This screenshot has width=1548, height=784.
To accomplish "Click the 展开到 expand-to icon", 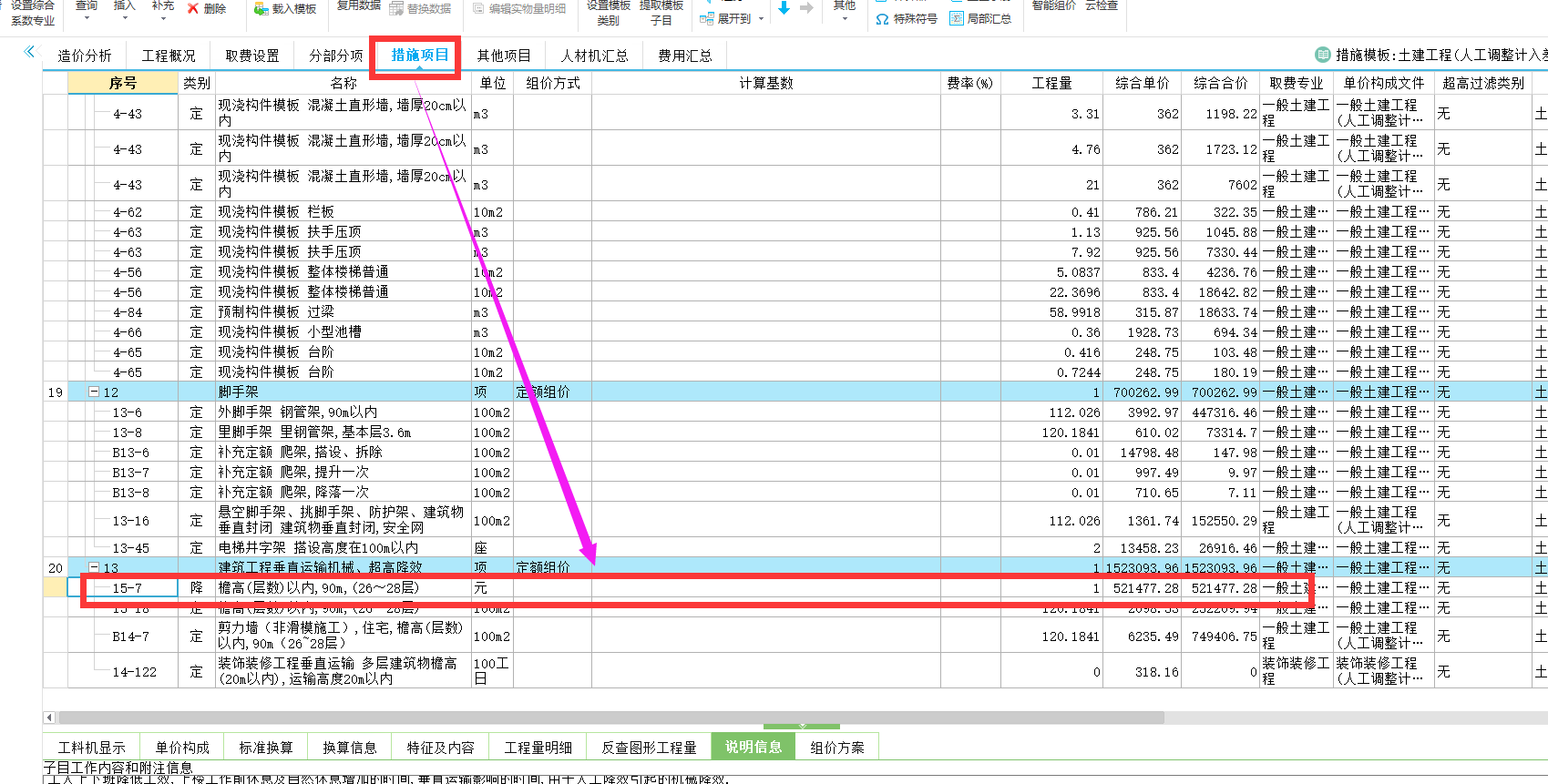I will 707,18.
